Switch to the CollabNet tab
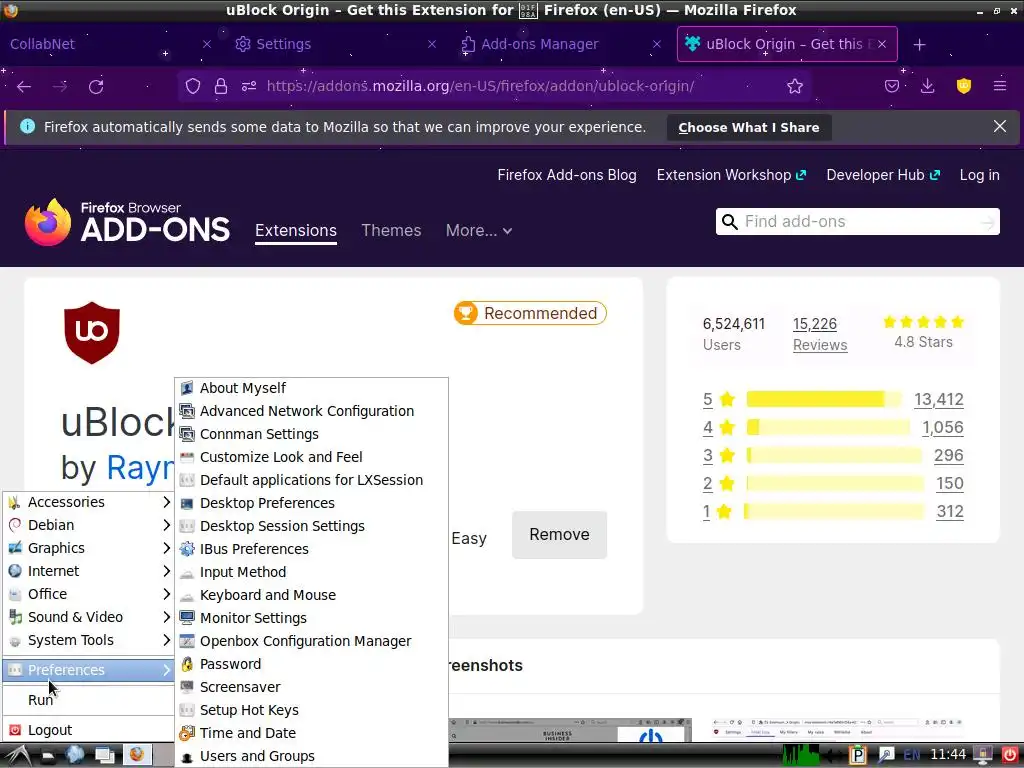The height and width of the screenshot is (768, 1024). (108, 44)
